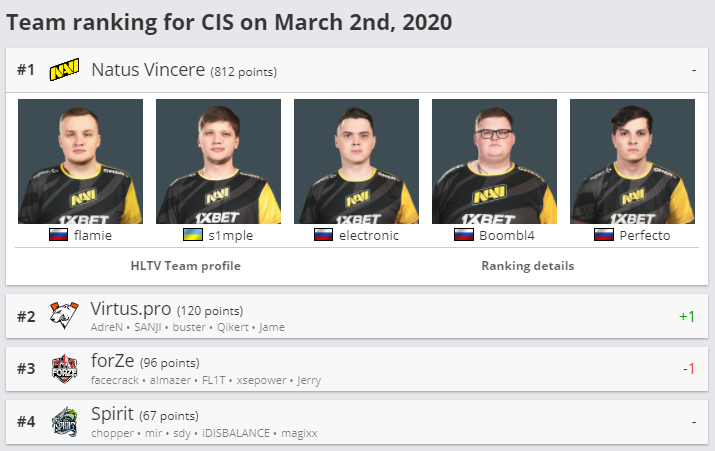Expand the Virtus.pro ranking row

tap(357, 316)
